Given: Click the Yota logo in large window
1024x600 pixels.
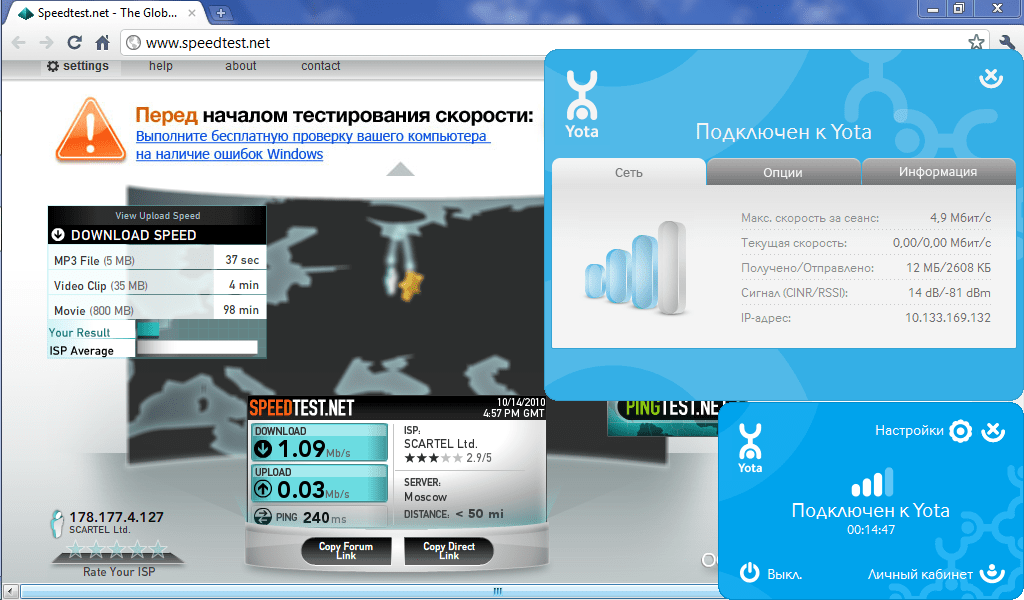Looking at the screenshot, I should click(x=581, y=104).
